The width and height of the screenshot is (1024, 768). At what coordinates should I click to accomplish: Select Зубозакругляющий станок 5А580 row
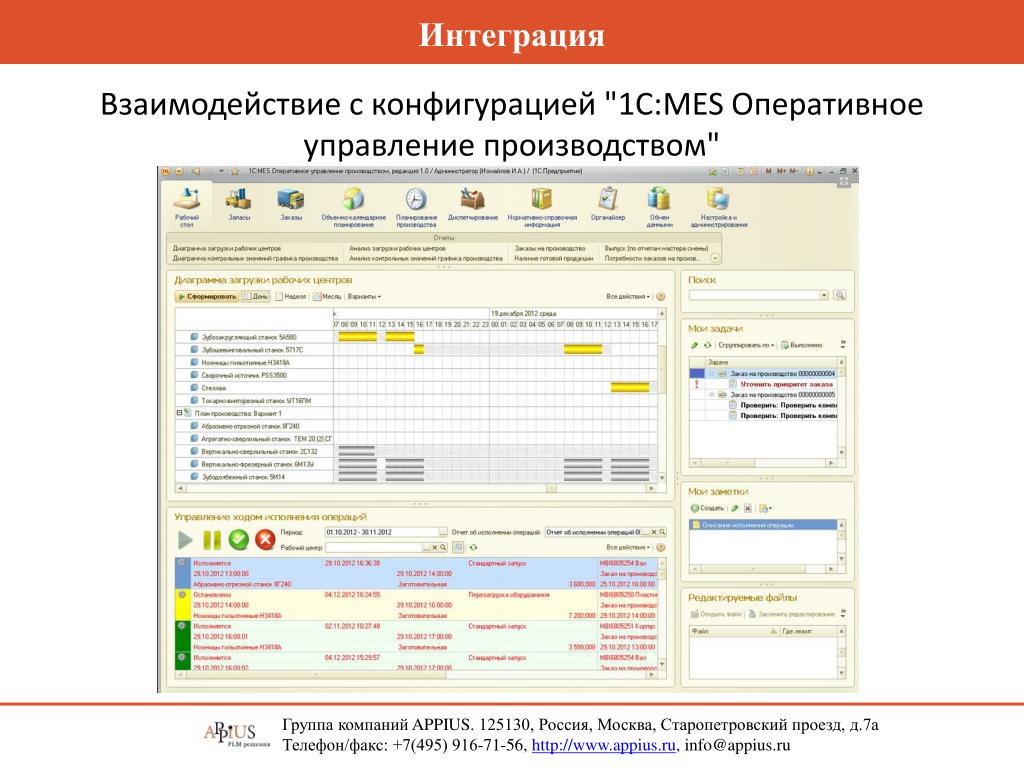coord(254,337)
